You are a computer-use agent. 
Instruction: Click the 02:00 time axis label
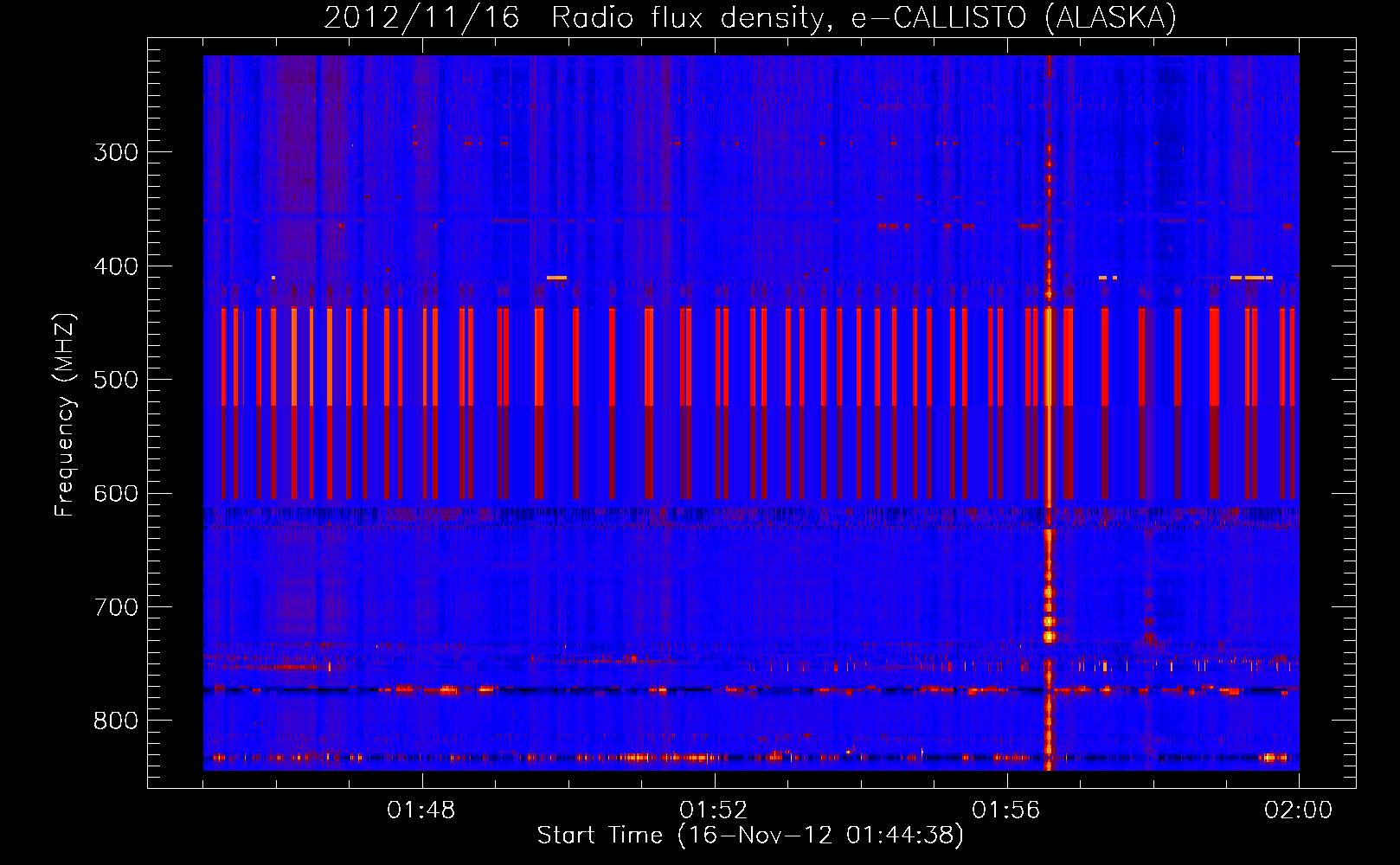[1299, 811]
